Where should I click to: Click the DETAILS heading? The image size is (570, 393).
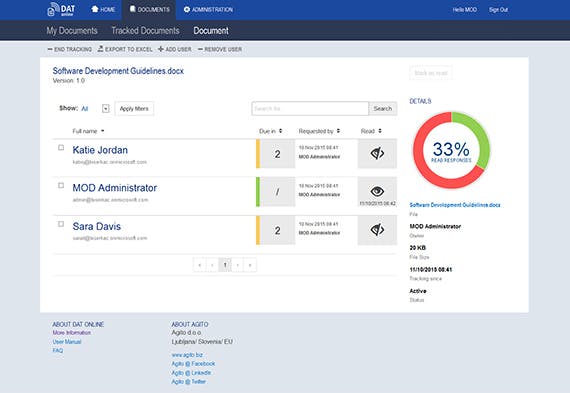pos(420,101)
